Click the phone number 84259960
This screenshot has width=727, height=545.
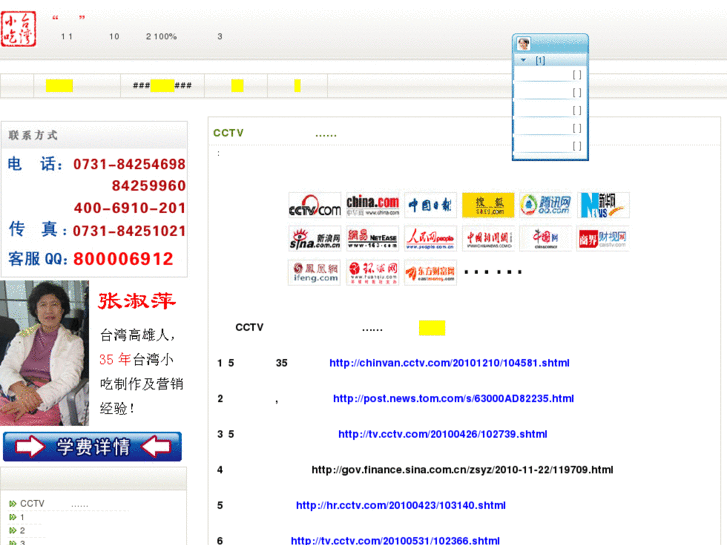pyautogui.click(x=149, y=186)
